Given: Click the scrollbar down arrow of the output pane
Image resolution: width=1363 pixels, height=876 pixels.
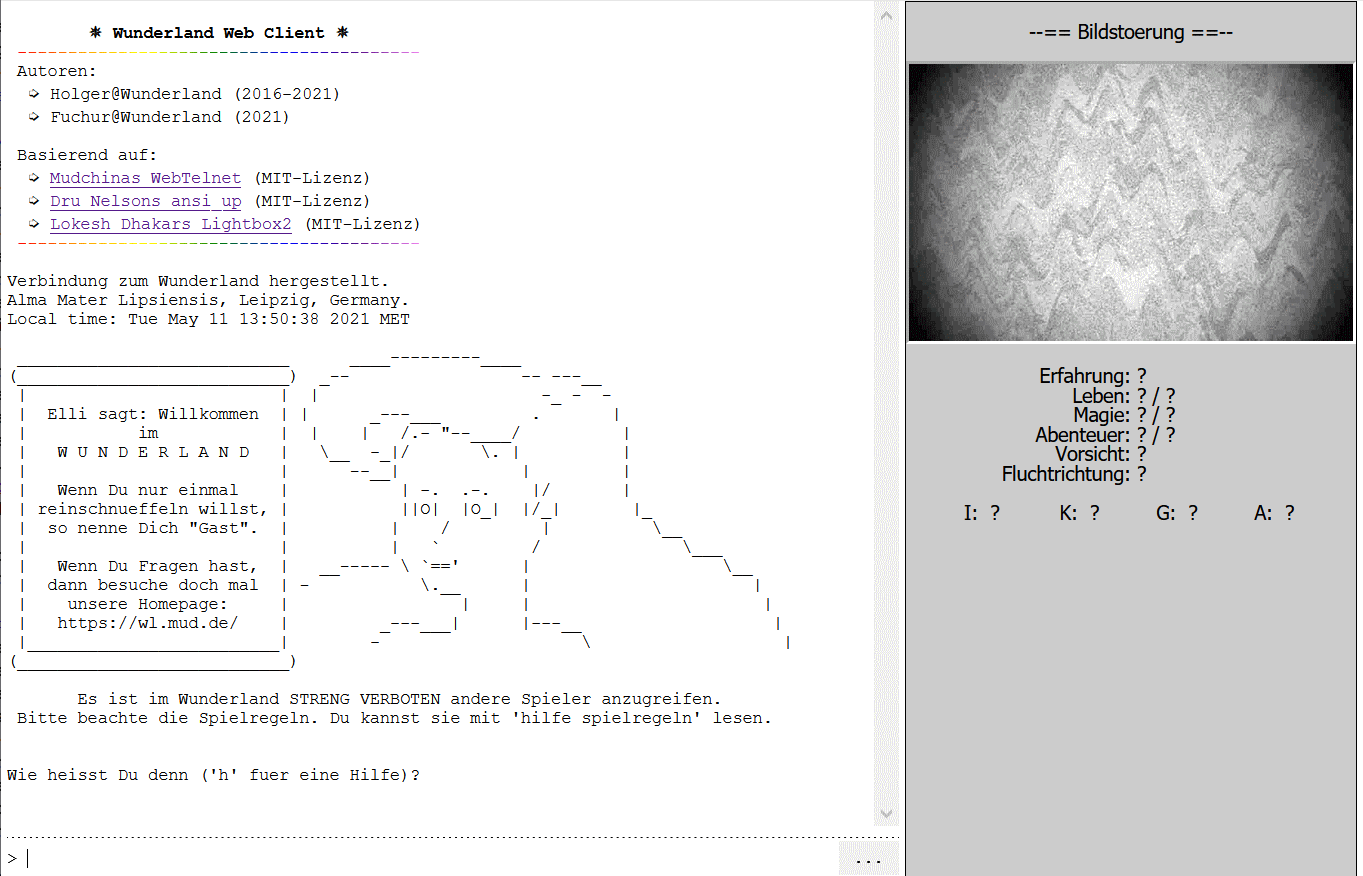Looking at the screenshot, I should (886, 814).
